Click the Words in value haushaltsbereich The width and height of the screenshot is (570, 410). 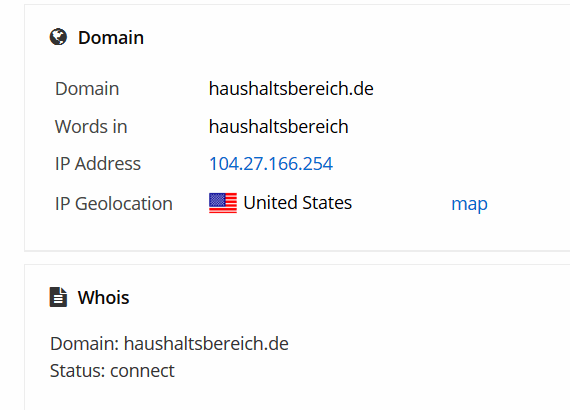pyautogui.click(x=278, y=126)
